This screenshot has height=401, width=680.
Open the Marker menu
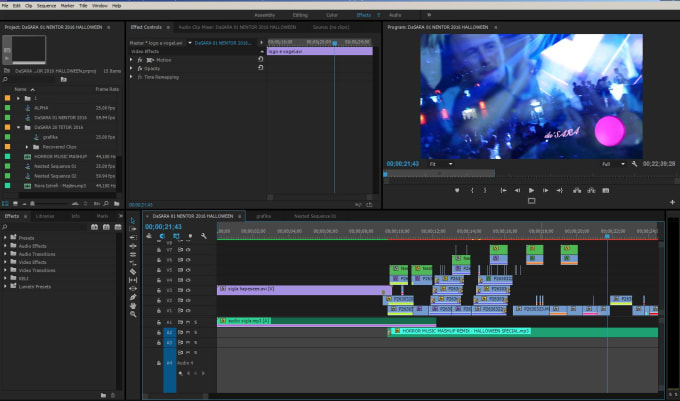click(67, 6)
